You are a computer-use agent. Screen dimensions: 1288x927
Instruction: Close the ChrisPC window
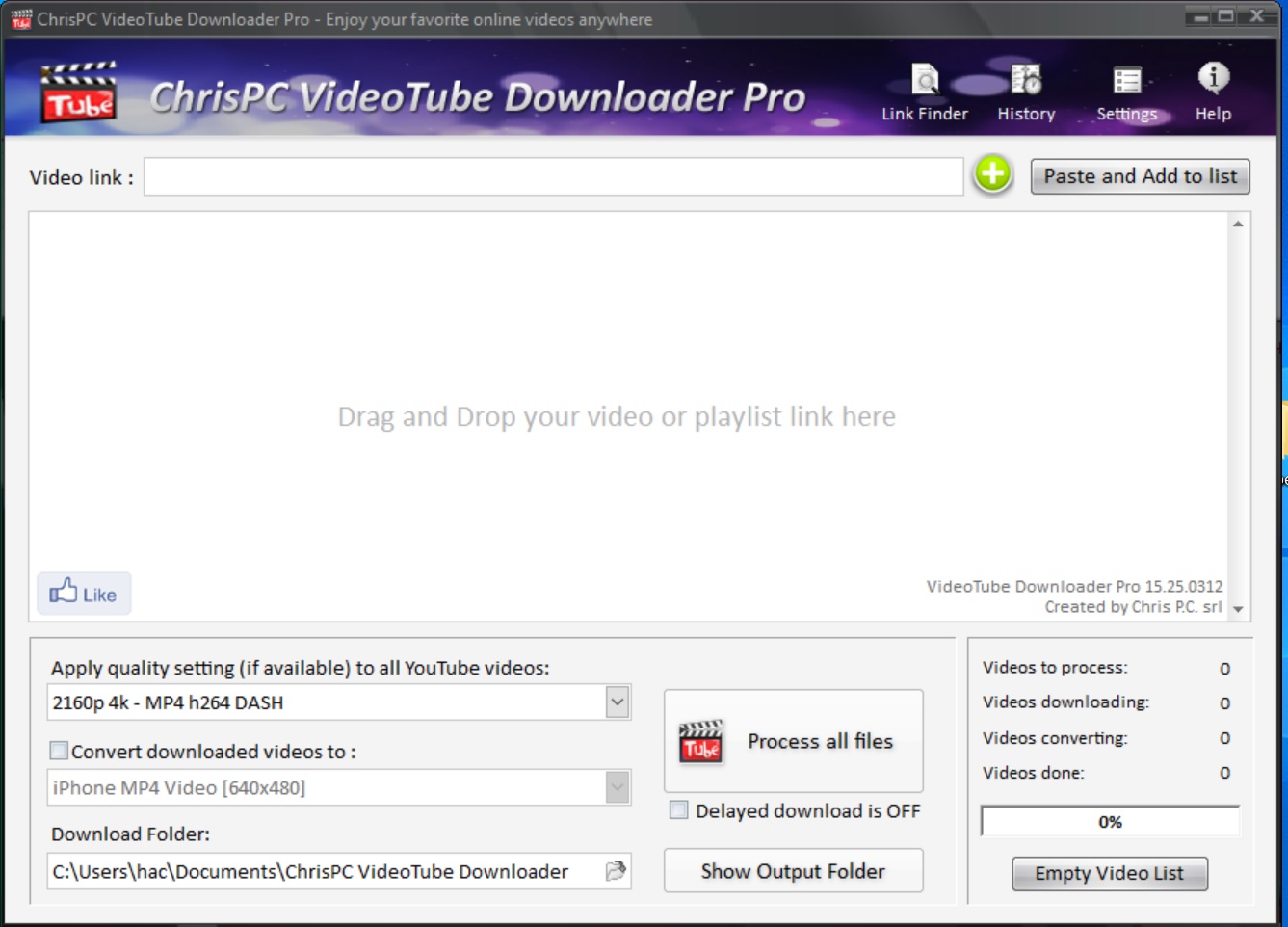tap(1257, 16)
